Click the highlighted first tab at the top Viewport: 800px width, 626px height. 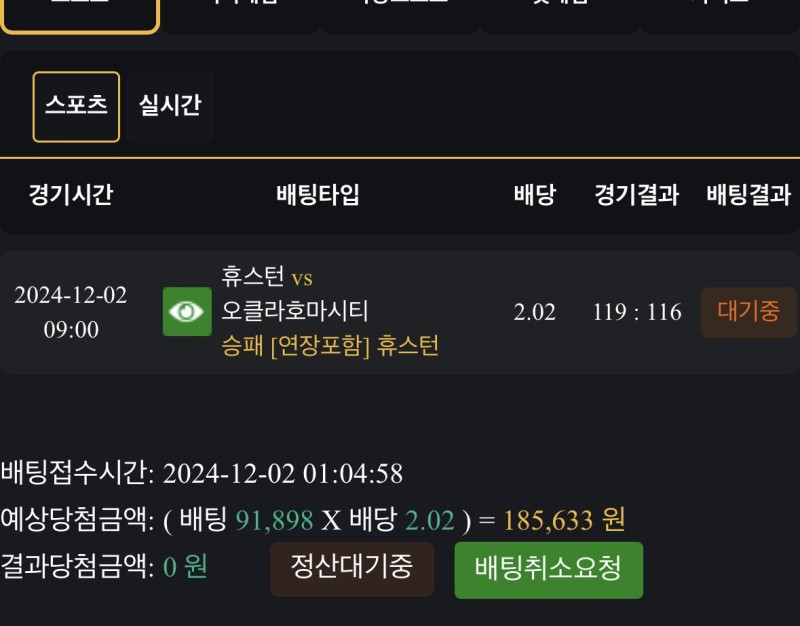coord(79,12)
